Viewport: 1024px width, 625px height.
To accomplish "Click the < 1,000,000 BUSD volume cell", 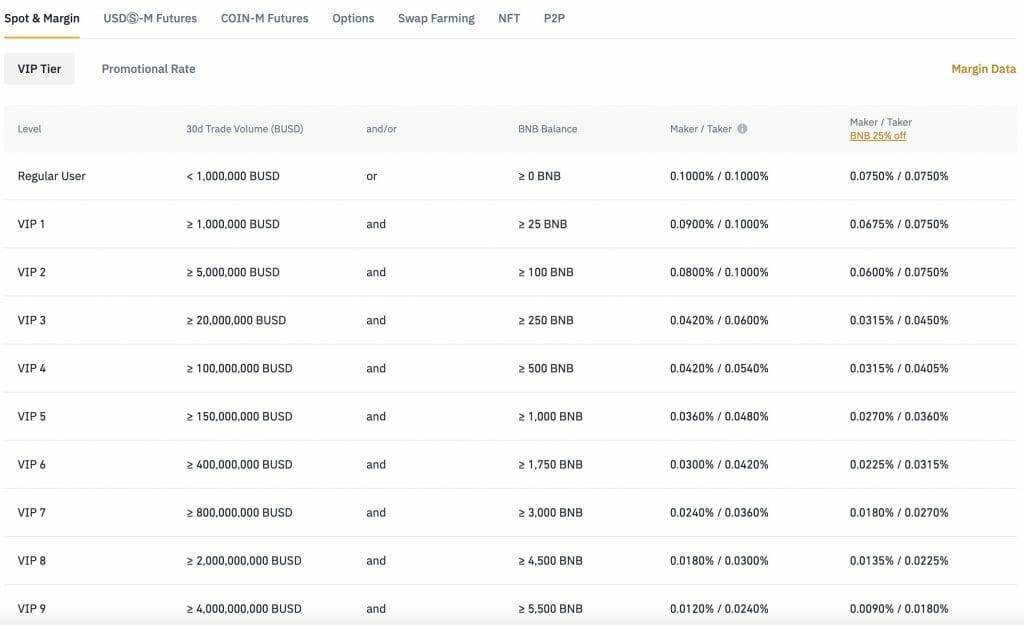I will [233, 176].
